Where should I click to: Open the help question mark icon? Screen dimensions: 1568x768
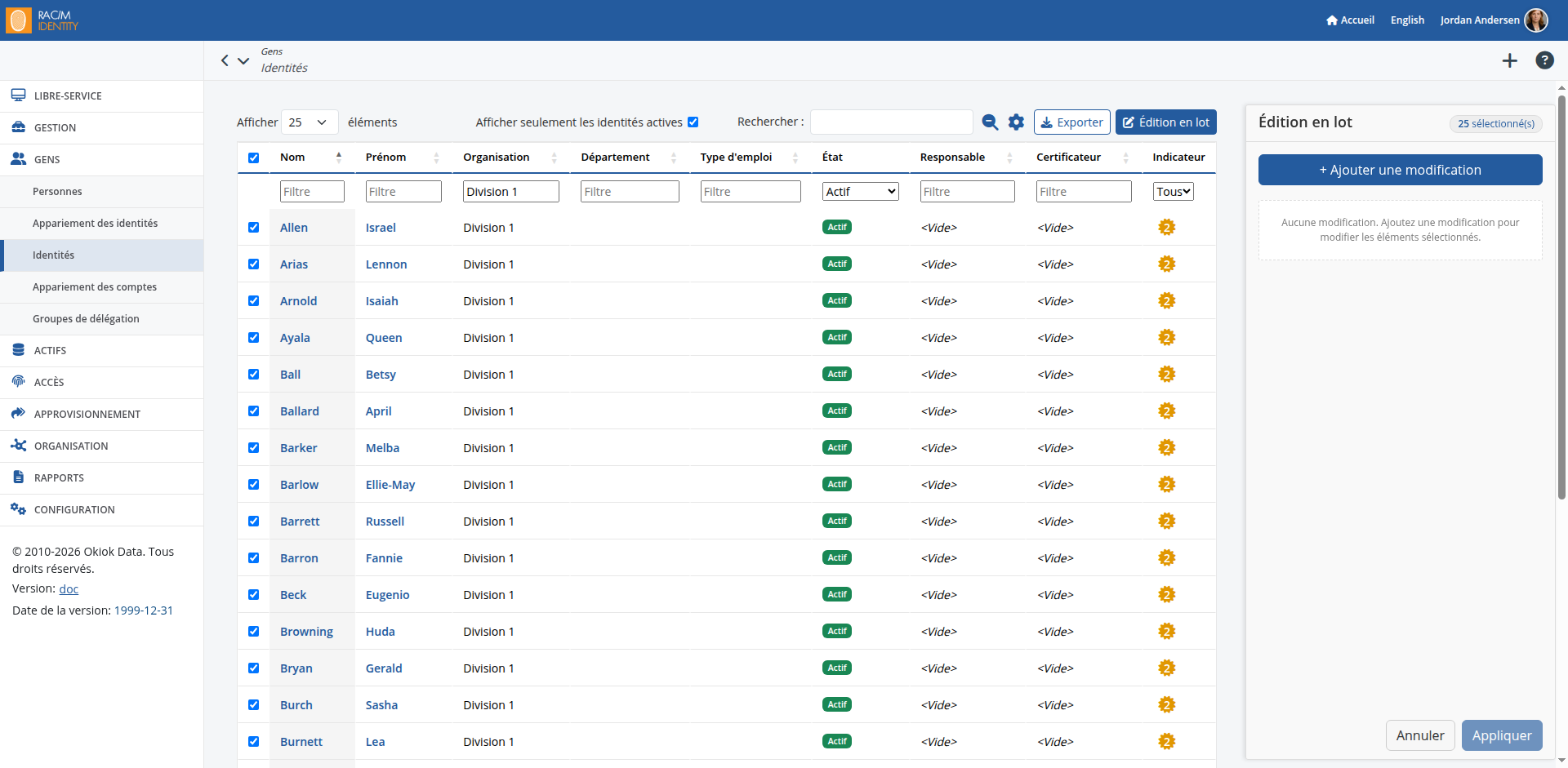click(x=1544, y=60)
